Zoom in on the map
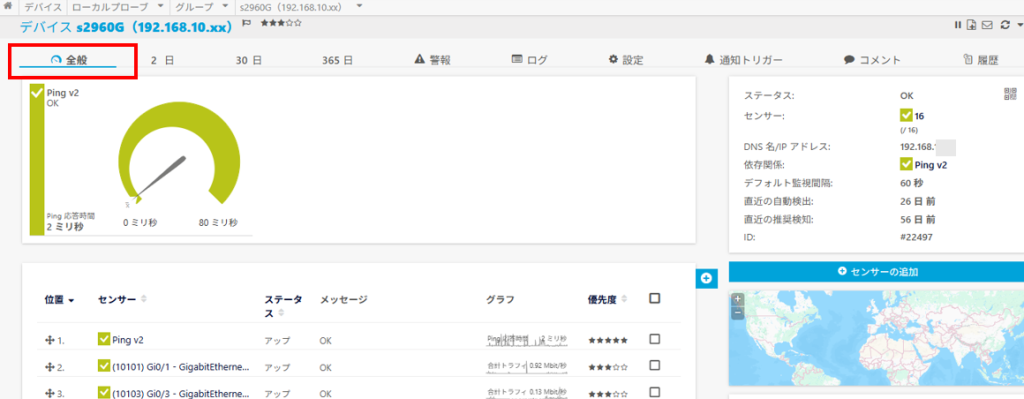Image resolution: width=1024 pixels, height=399 pixels. (x=738, y=299)
